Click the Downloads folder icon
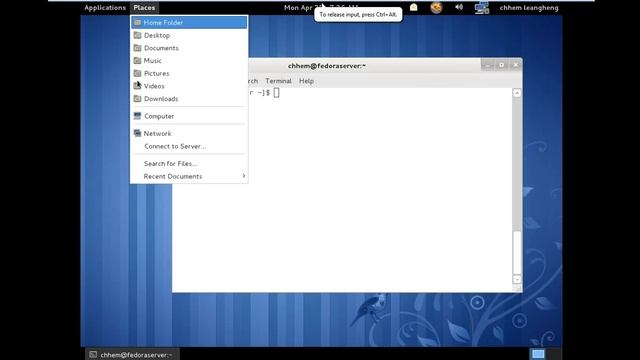Screen dimensions: 640x360 click(x=138, y=98)
